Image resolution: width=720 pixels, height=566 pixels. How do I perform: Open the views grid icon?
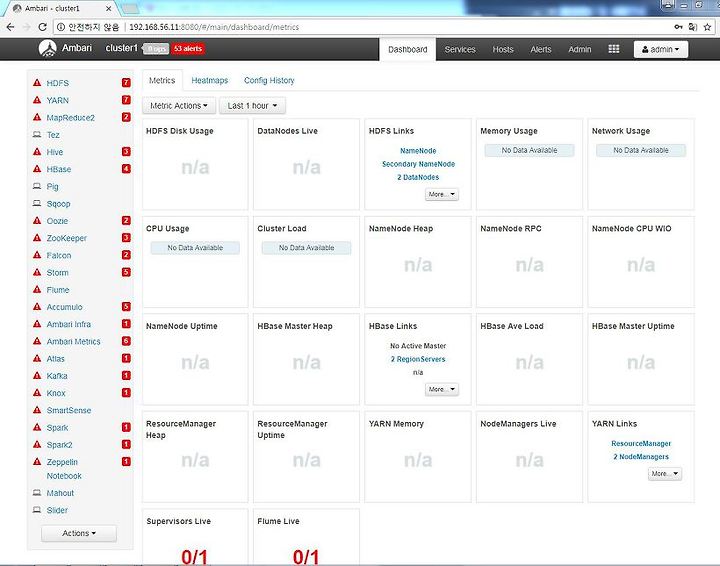(x=613, y=49)
